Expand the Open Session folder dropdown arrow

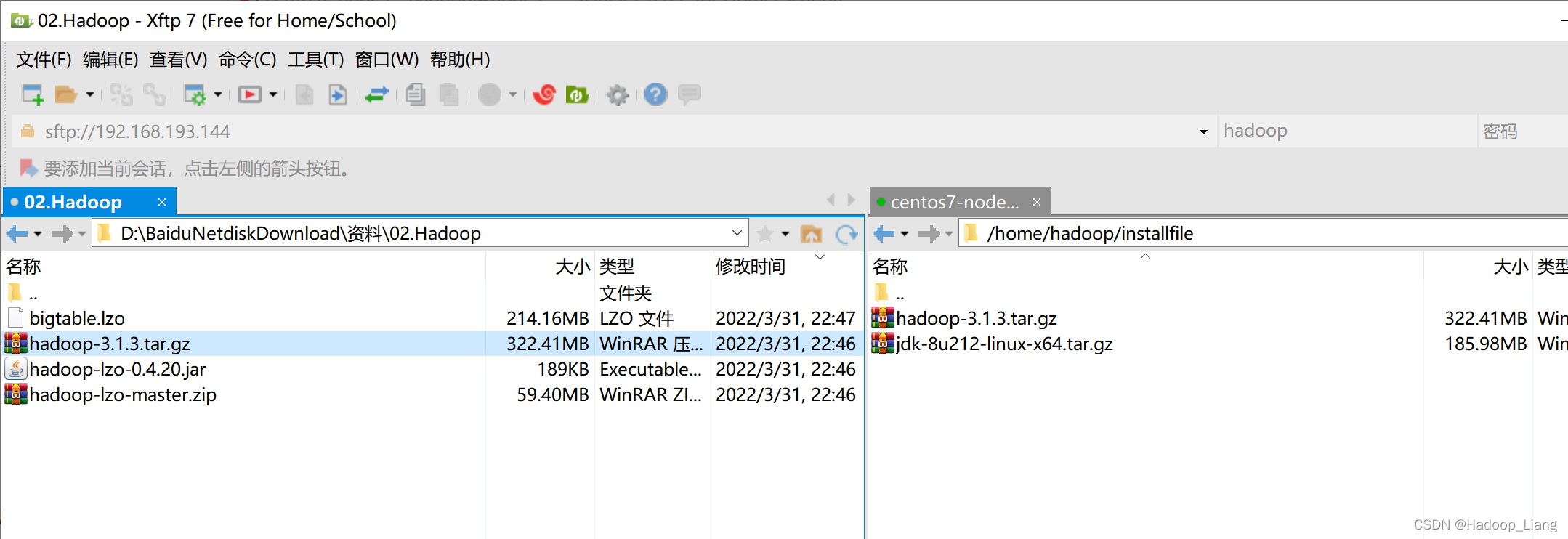pos(90,94)
